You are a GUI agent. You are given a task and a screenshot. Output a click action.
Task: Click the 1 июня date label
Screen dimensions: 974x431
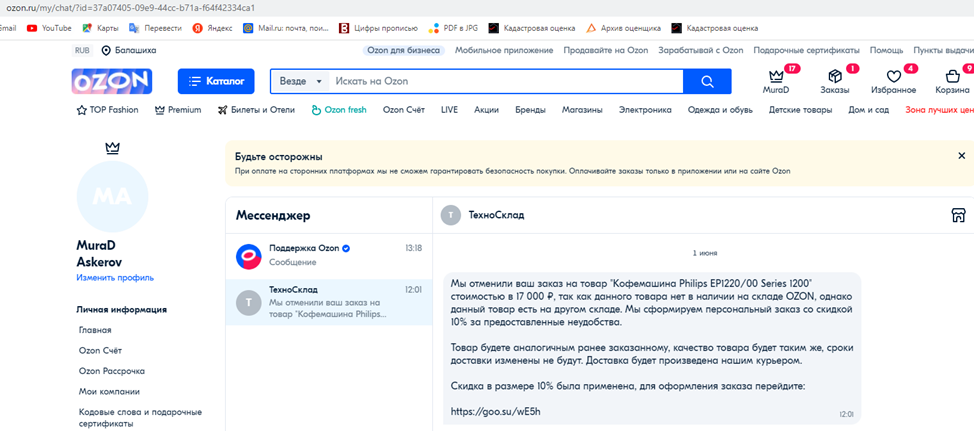(x=705, y=253)
